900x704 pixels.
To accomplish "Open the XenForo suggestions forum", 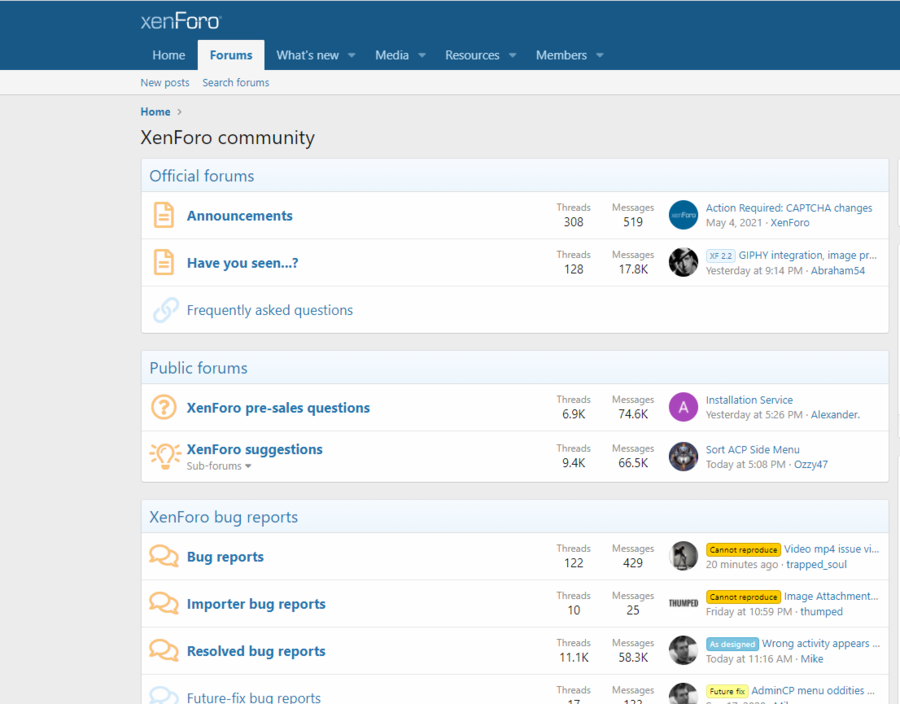I will (254, 449).
